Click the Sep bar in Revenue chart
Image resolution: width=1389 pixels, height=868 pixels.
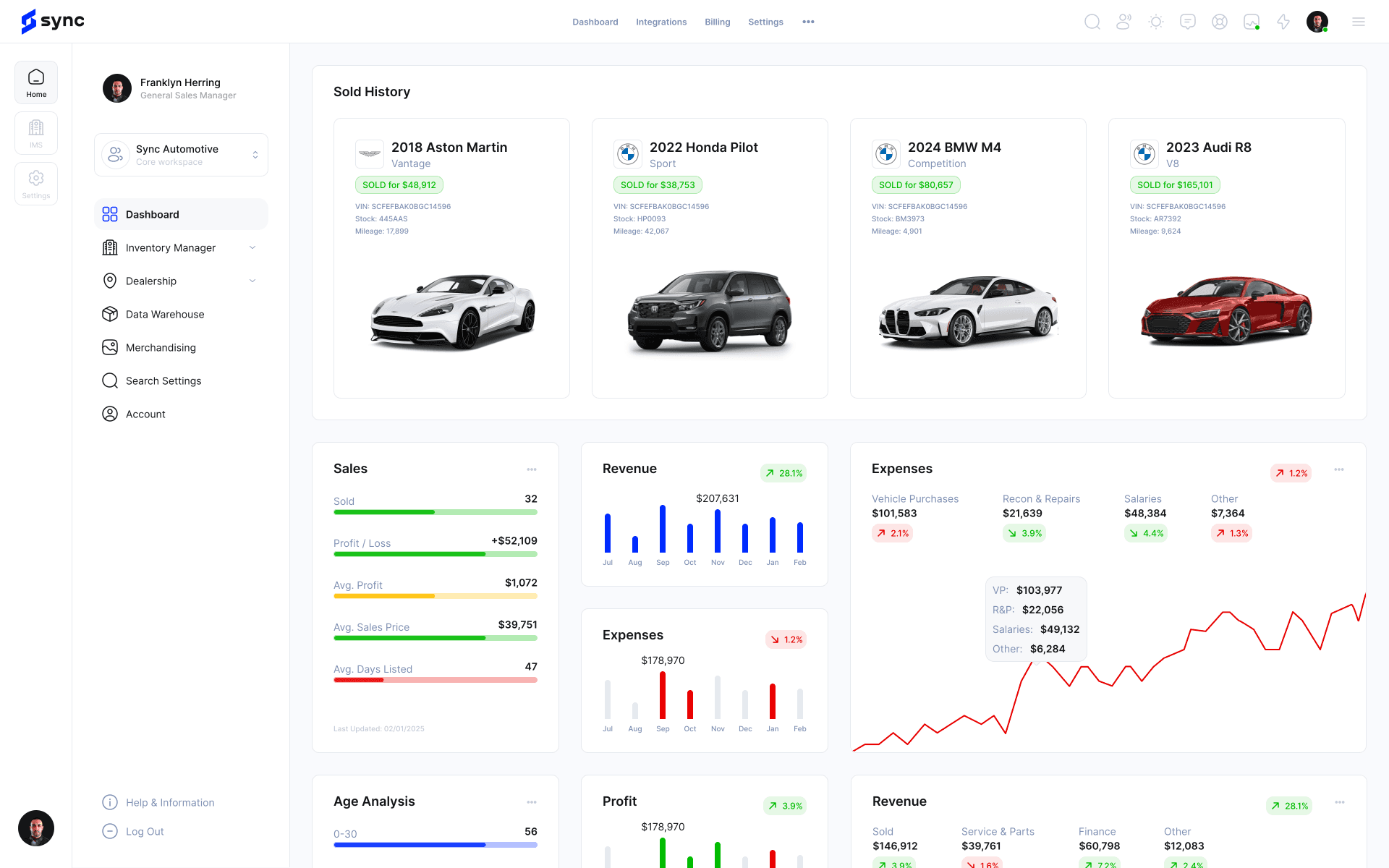point(663,529)
